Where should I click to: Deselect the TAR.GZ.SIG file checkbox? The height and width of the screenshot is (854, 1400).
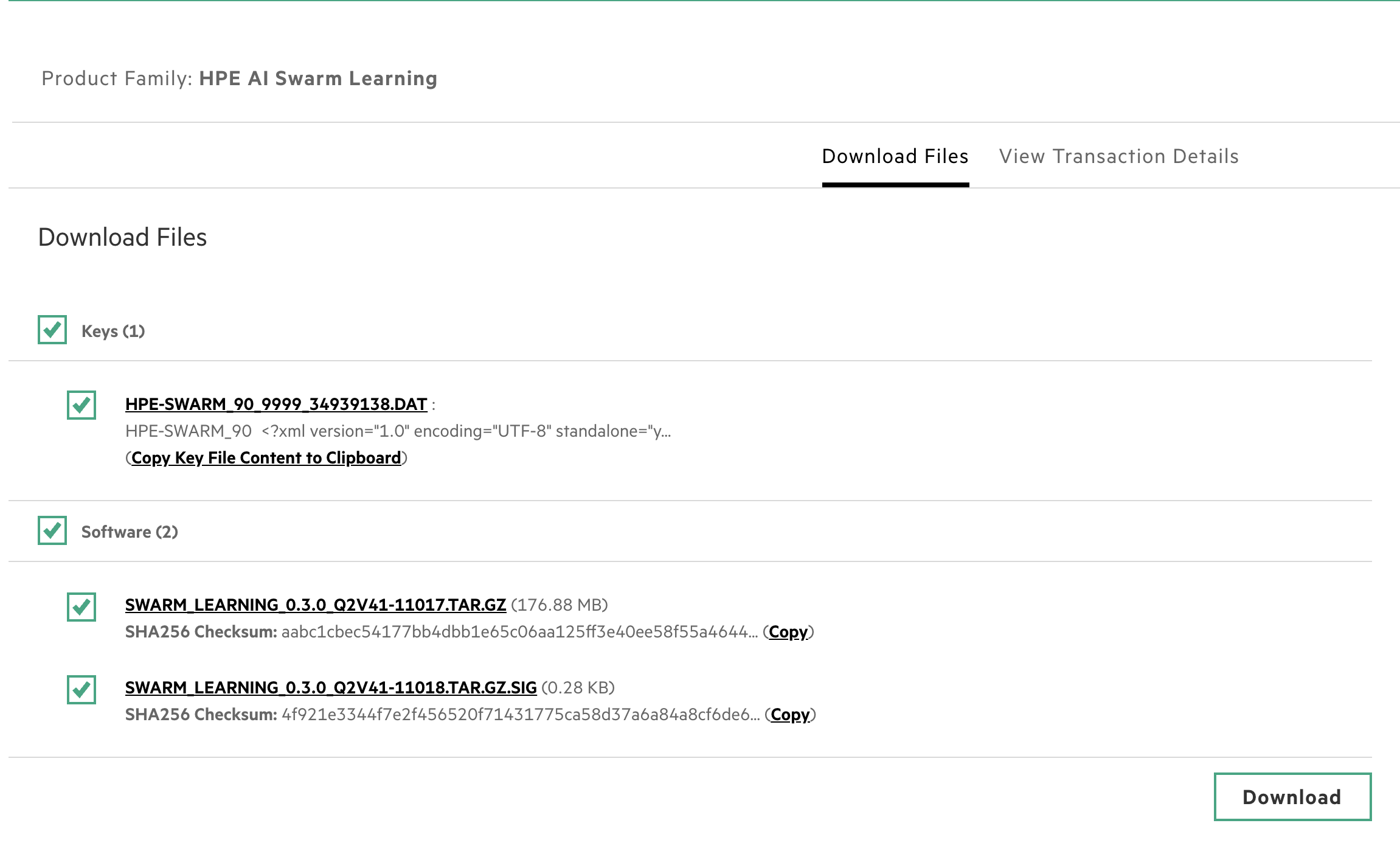81,689
